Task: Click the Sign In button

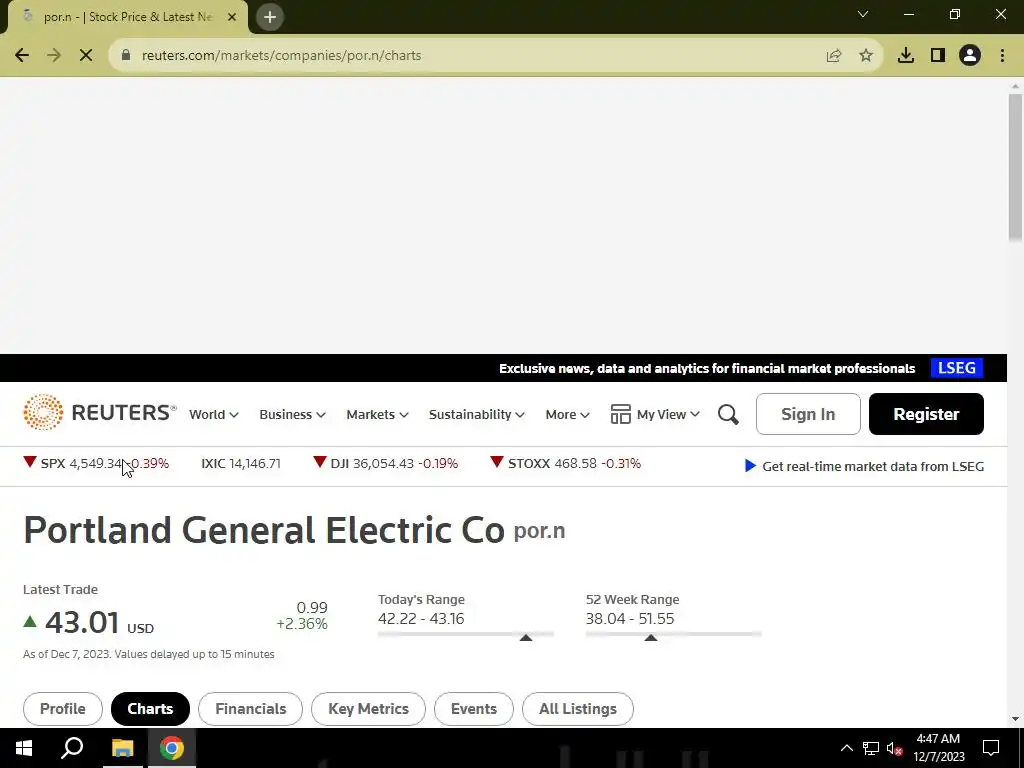Action: pos(808,414)
